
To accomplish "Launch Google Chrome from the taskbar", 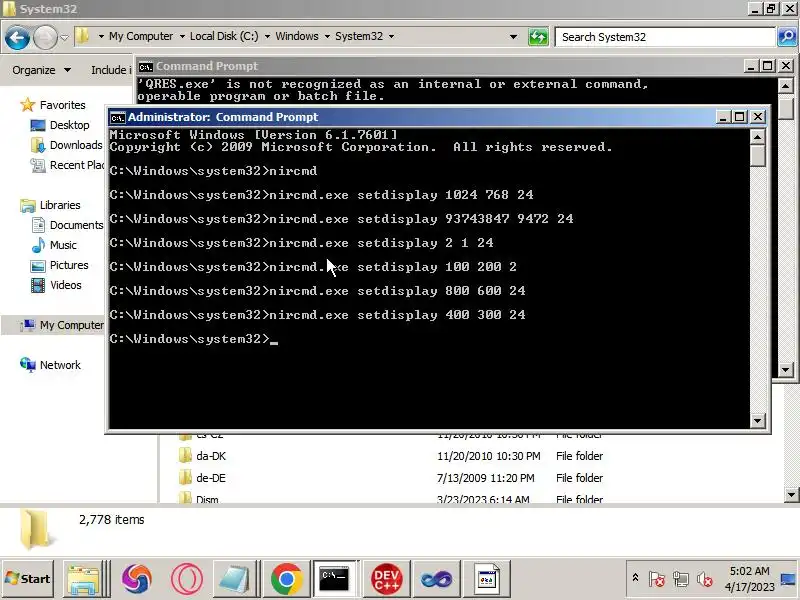I will [286, 579].
